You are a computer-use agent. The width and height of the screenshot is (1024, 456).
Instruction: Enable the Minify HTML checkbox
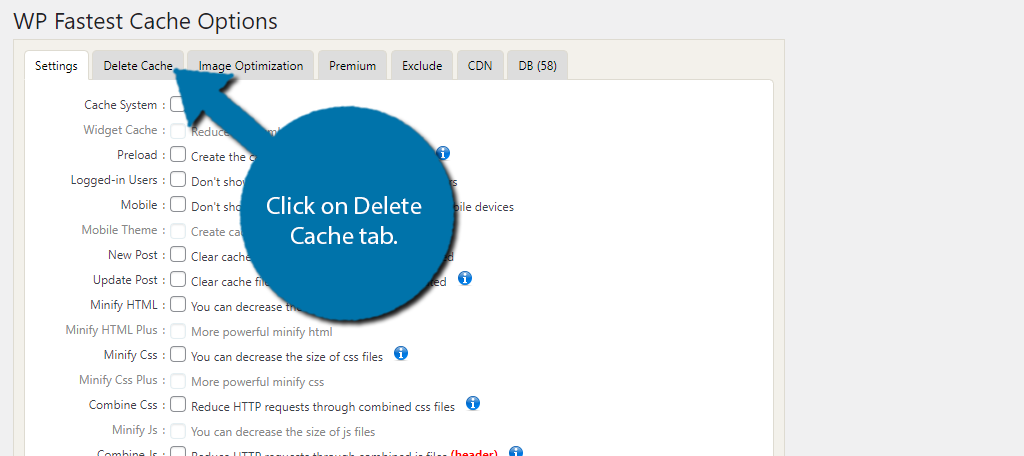pyautogui.click(x=178, y=304)
